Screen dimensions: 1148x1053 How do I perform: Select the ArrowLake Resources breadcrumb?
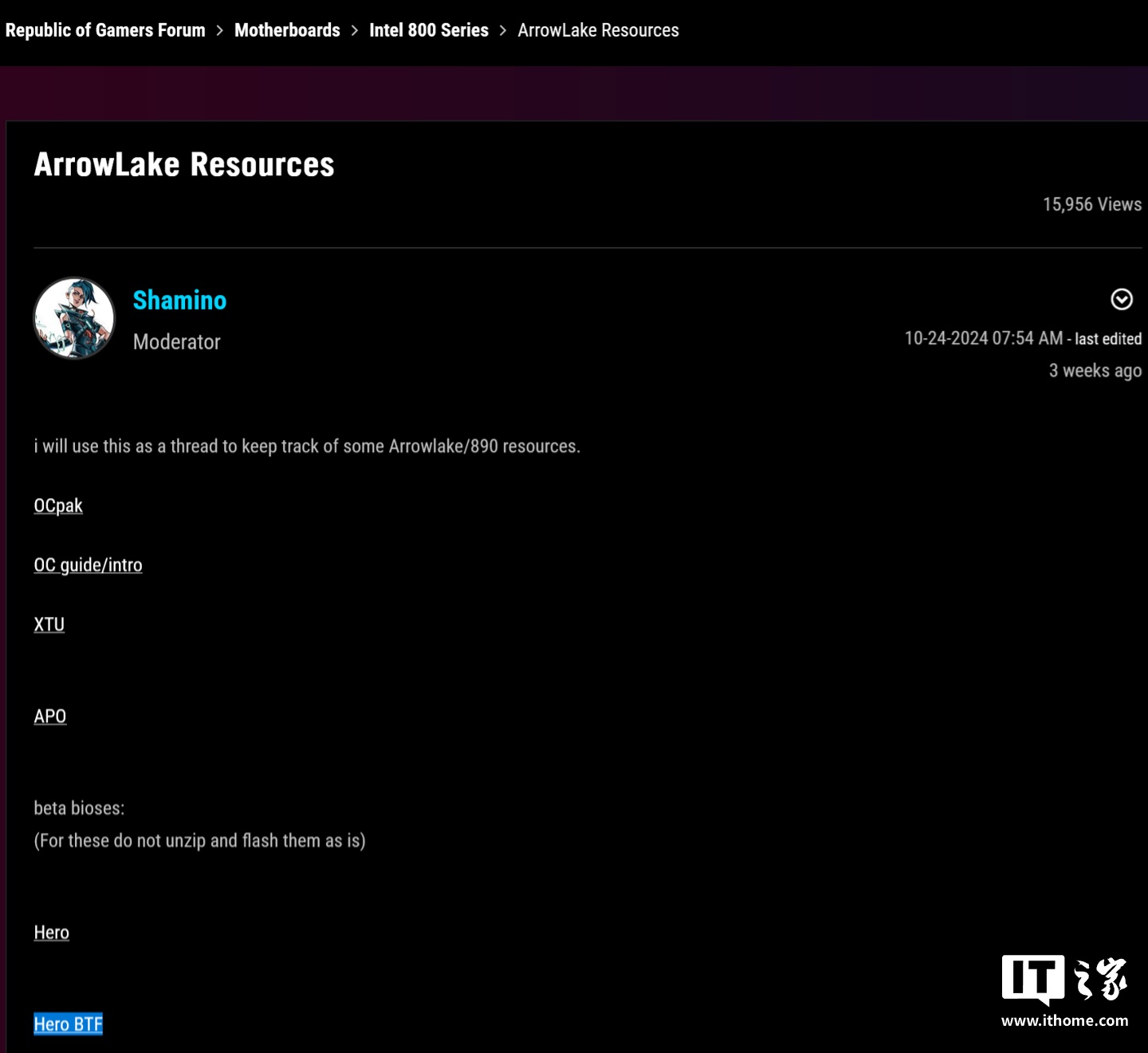599,30
